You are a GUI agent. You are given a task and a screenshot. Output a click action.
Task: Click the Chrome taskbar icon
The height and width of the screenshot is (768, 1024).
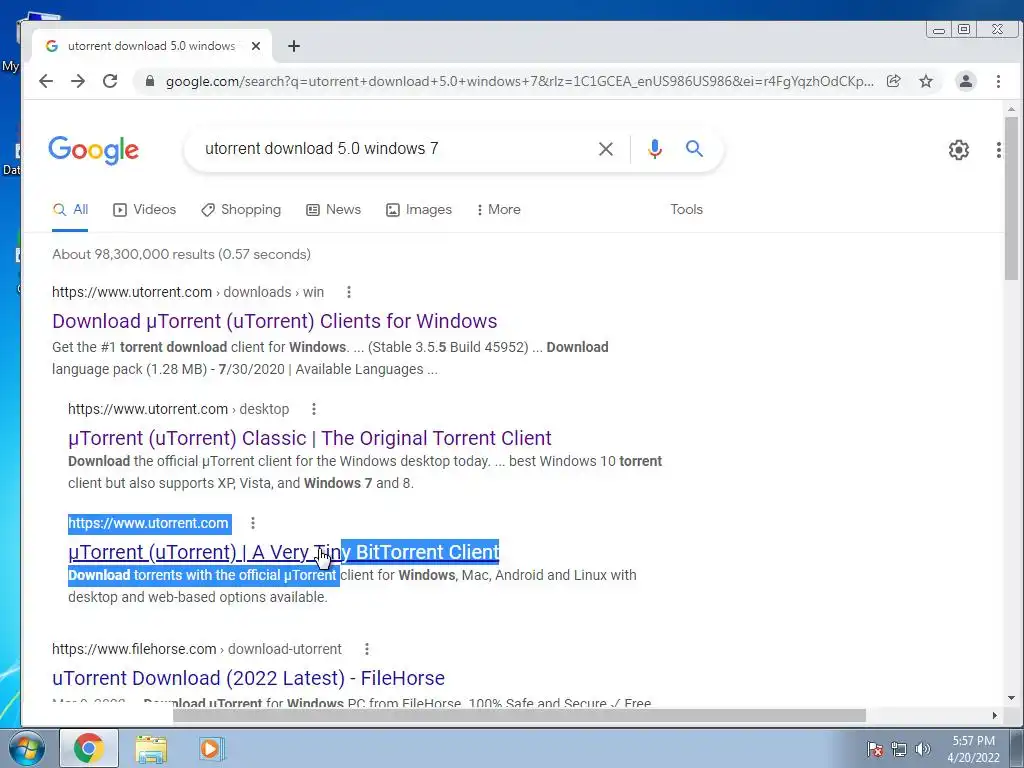pos(89,748)
